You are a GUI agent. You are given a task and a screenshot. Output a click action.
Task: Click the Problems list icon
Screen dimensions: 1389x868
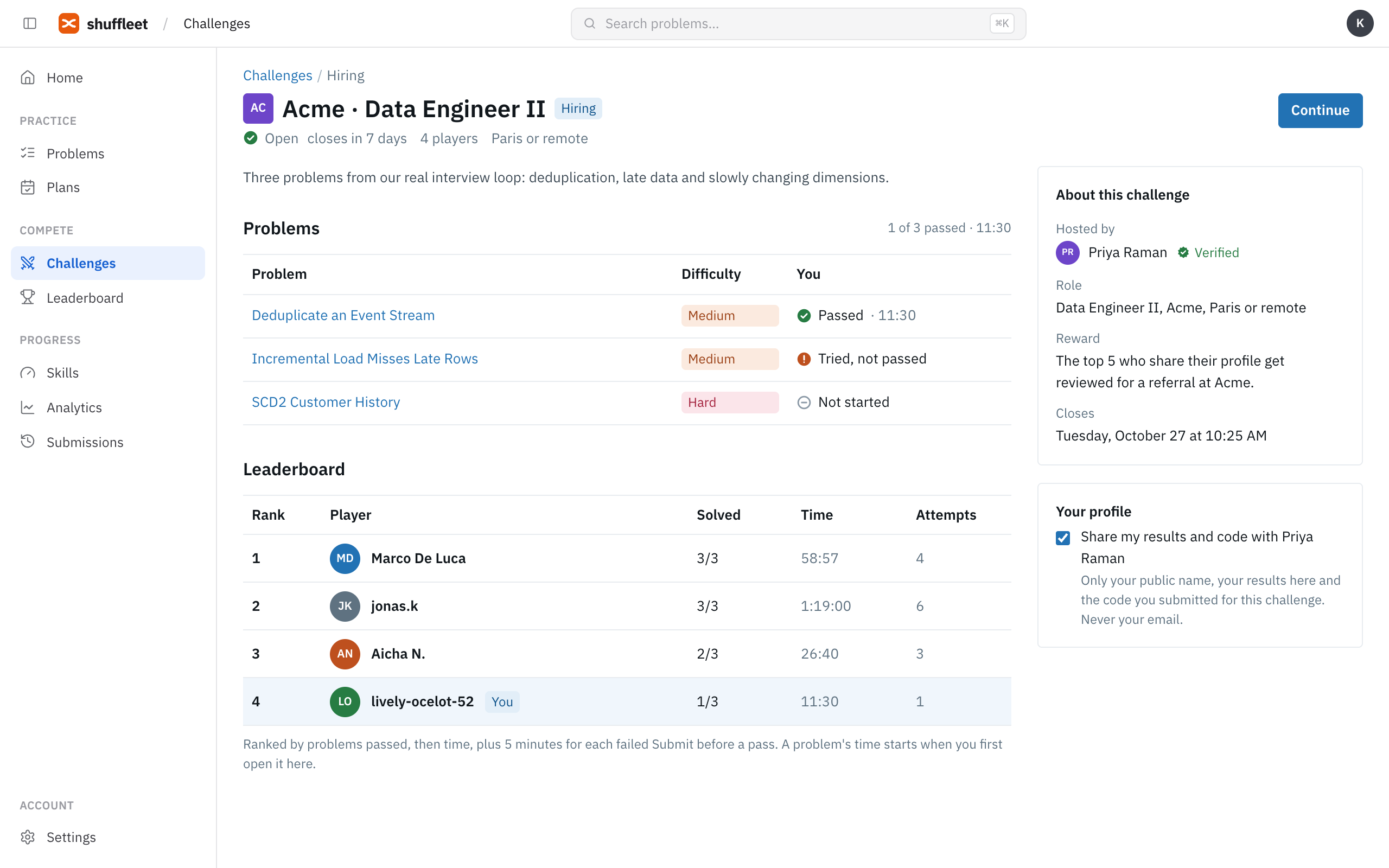28,154
